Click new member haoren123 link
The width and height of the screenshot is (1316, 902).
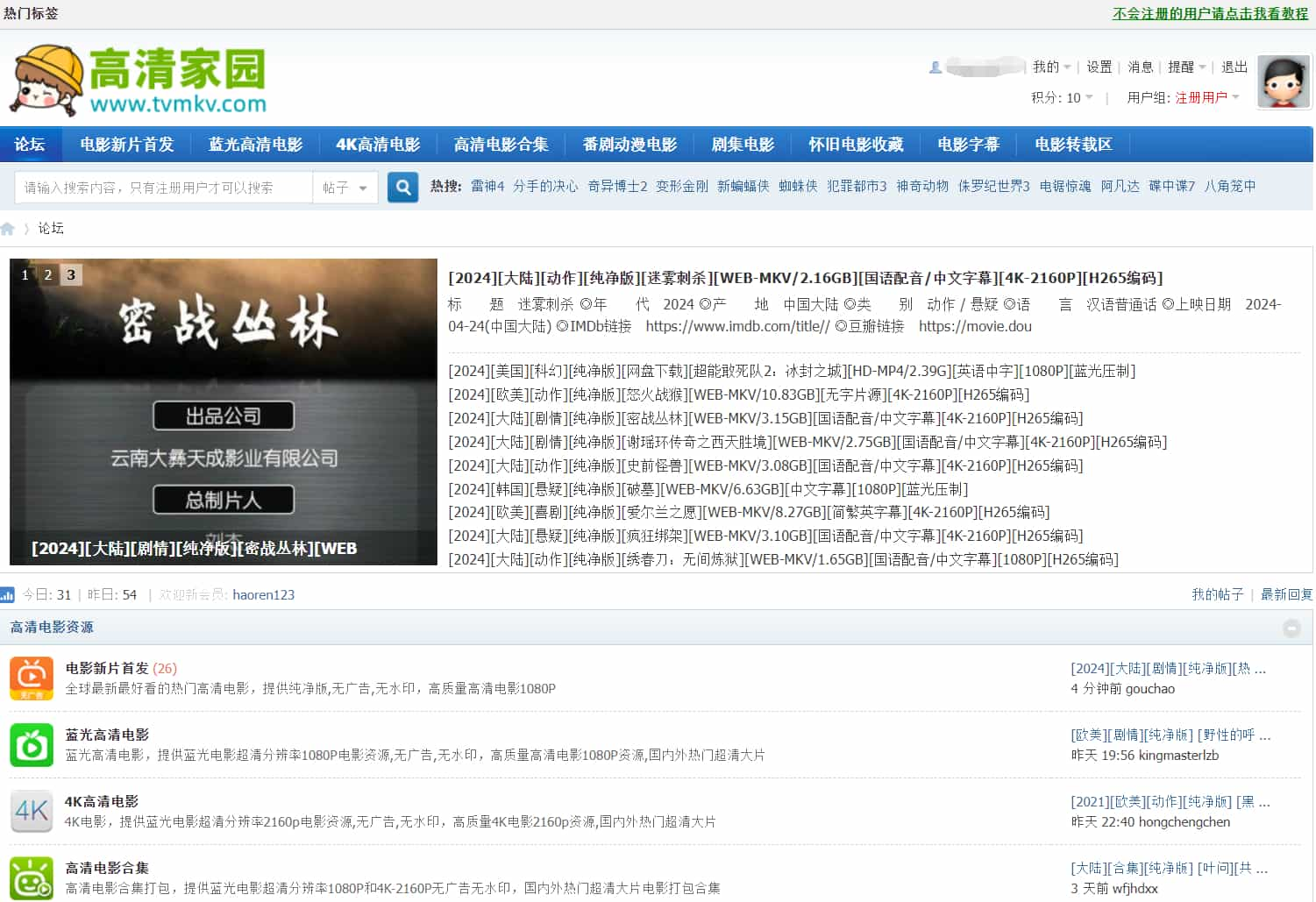tap(263, 594)
